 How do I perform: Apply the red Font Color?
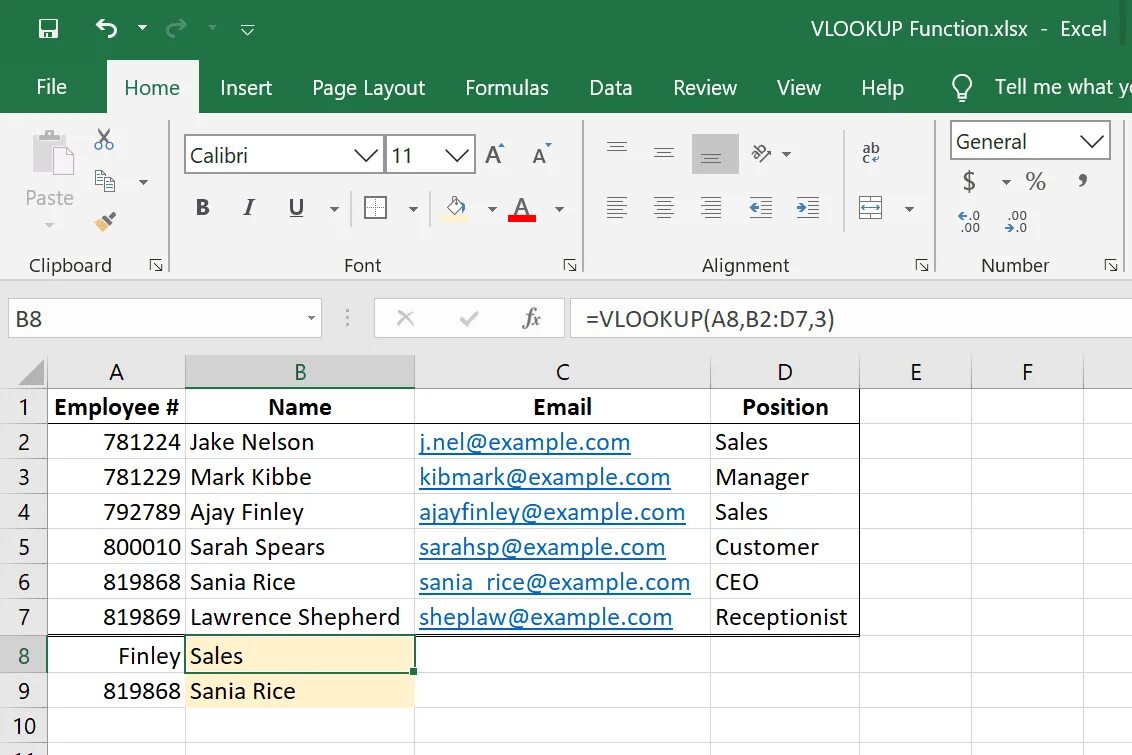pos(522,209)
